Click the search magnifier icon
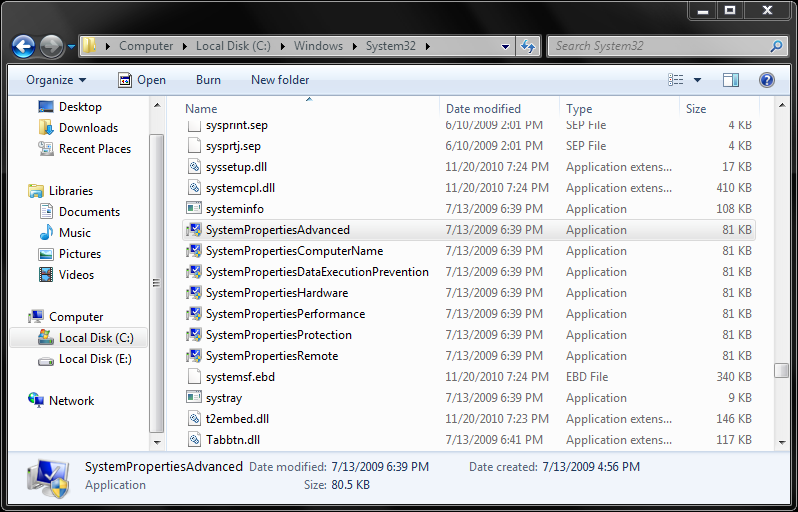 [x=776, y=46]
